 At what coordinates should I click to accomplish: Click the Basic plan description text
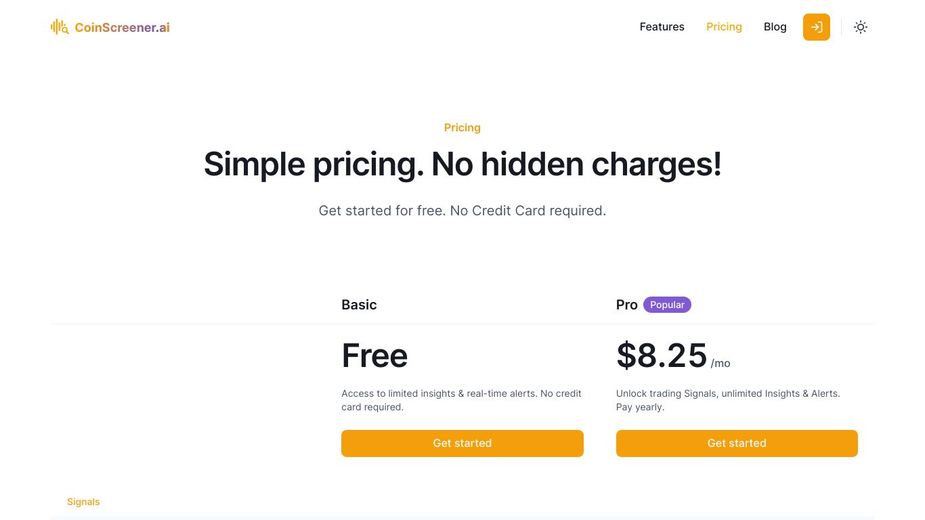(461, 400)
